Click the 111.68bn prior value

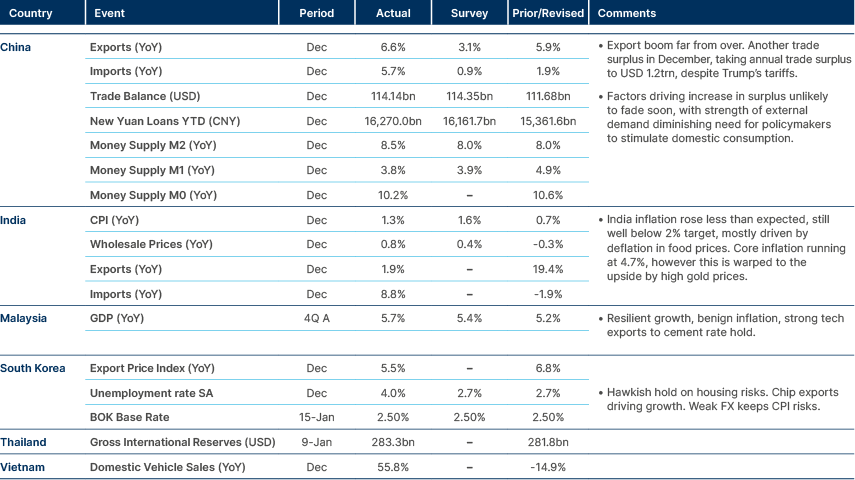(x=548, y=96)
